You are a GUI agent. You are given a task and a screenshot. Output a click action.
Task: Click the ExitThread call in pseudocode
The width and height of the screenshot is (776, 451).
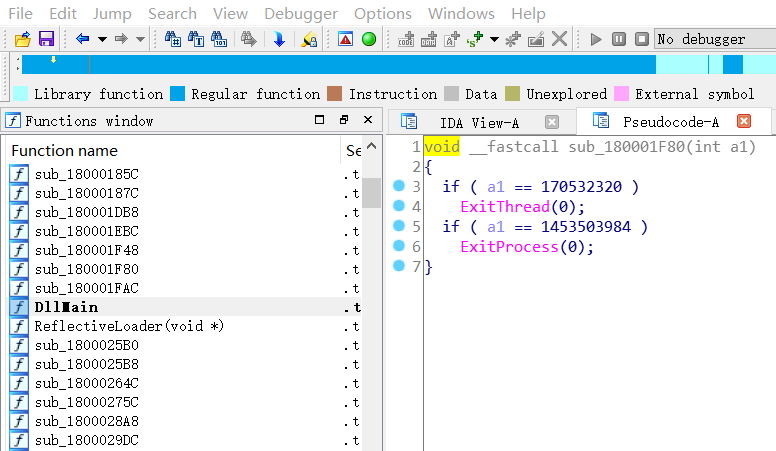(505, 206)
